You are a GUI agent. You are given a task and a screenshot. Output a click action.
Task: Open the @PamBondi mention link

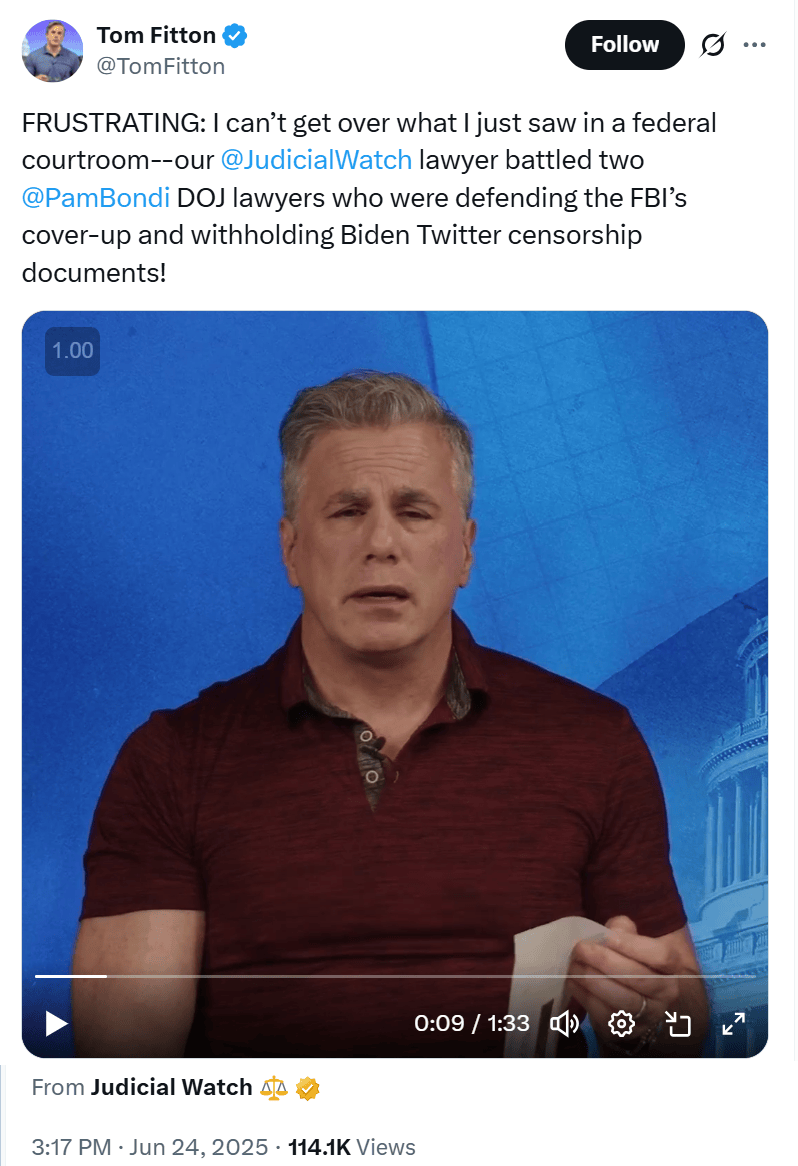[x=96, y=198]
